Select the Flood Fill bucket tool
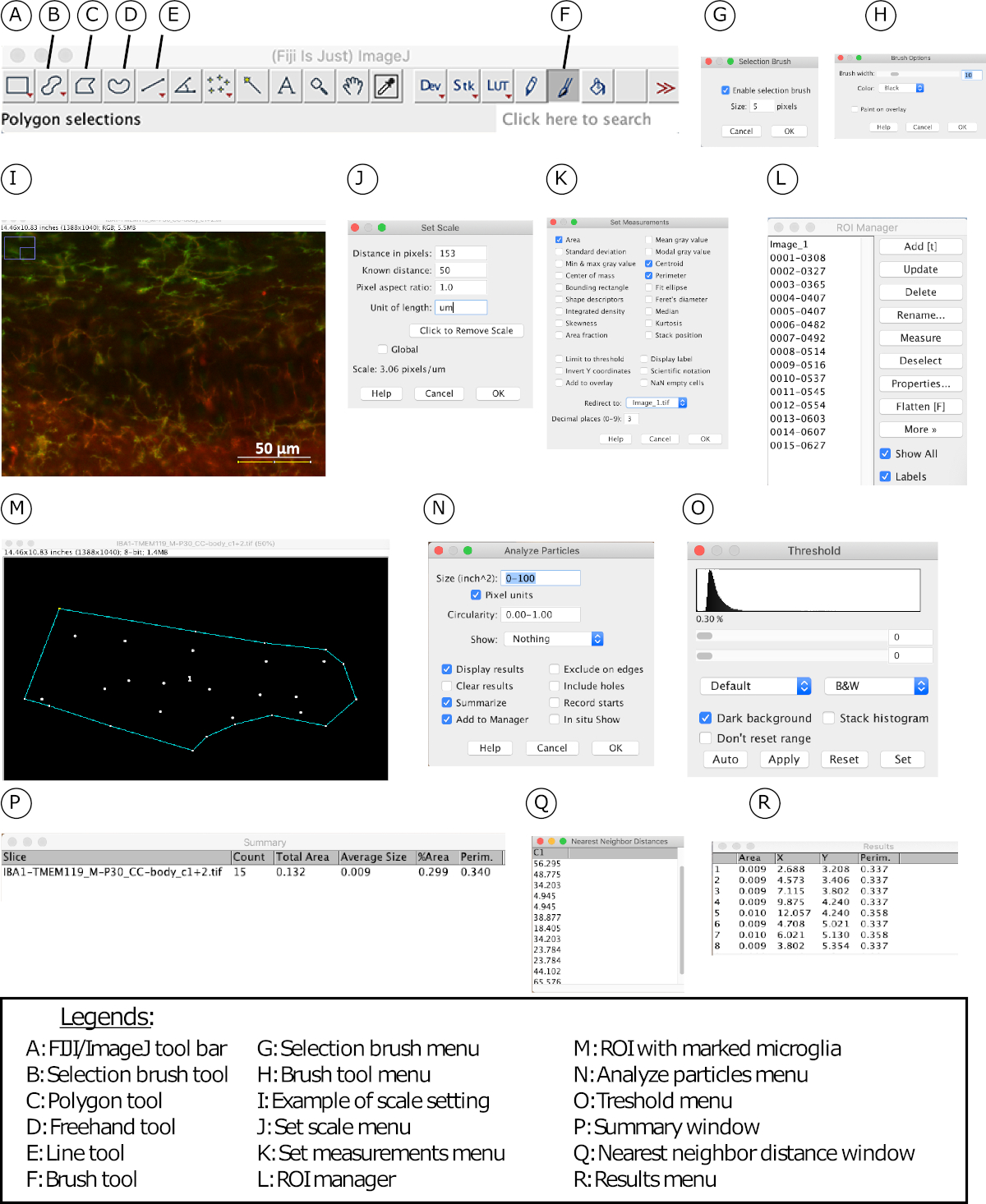The height and width of the screenshot is (1204, 986). pyautogui.click(x=598, y=85)
